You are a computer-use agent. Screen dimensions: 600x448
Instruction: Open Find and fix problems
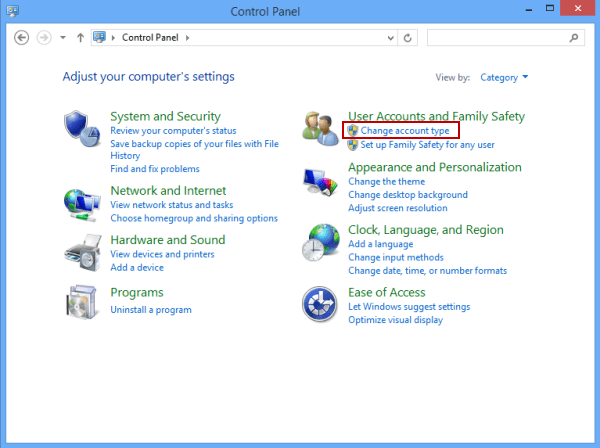pos(155,169)
